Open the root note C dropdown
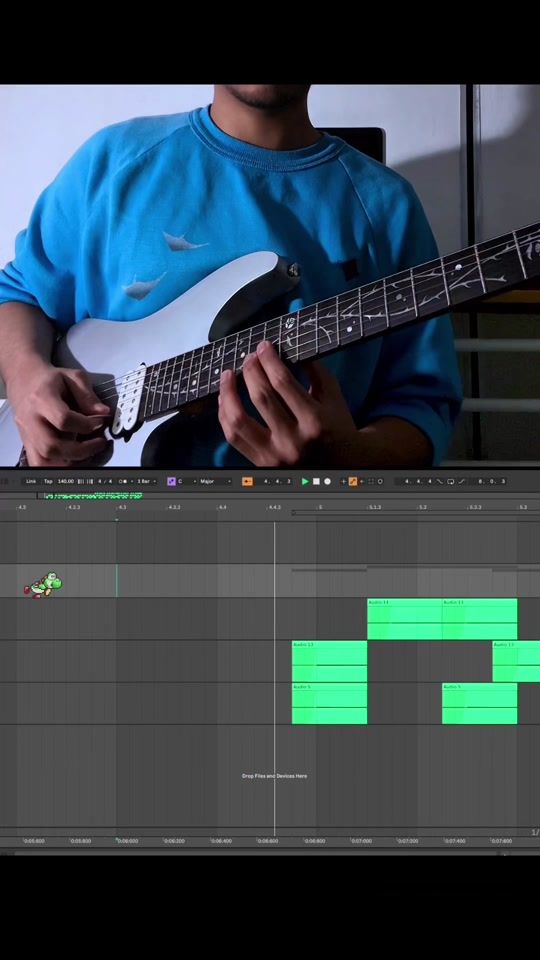540x960 pixels. click(187, 481)
